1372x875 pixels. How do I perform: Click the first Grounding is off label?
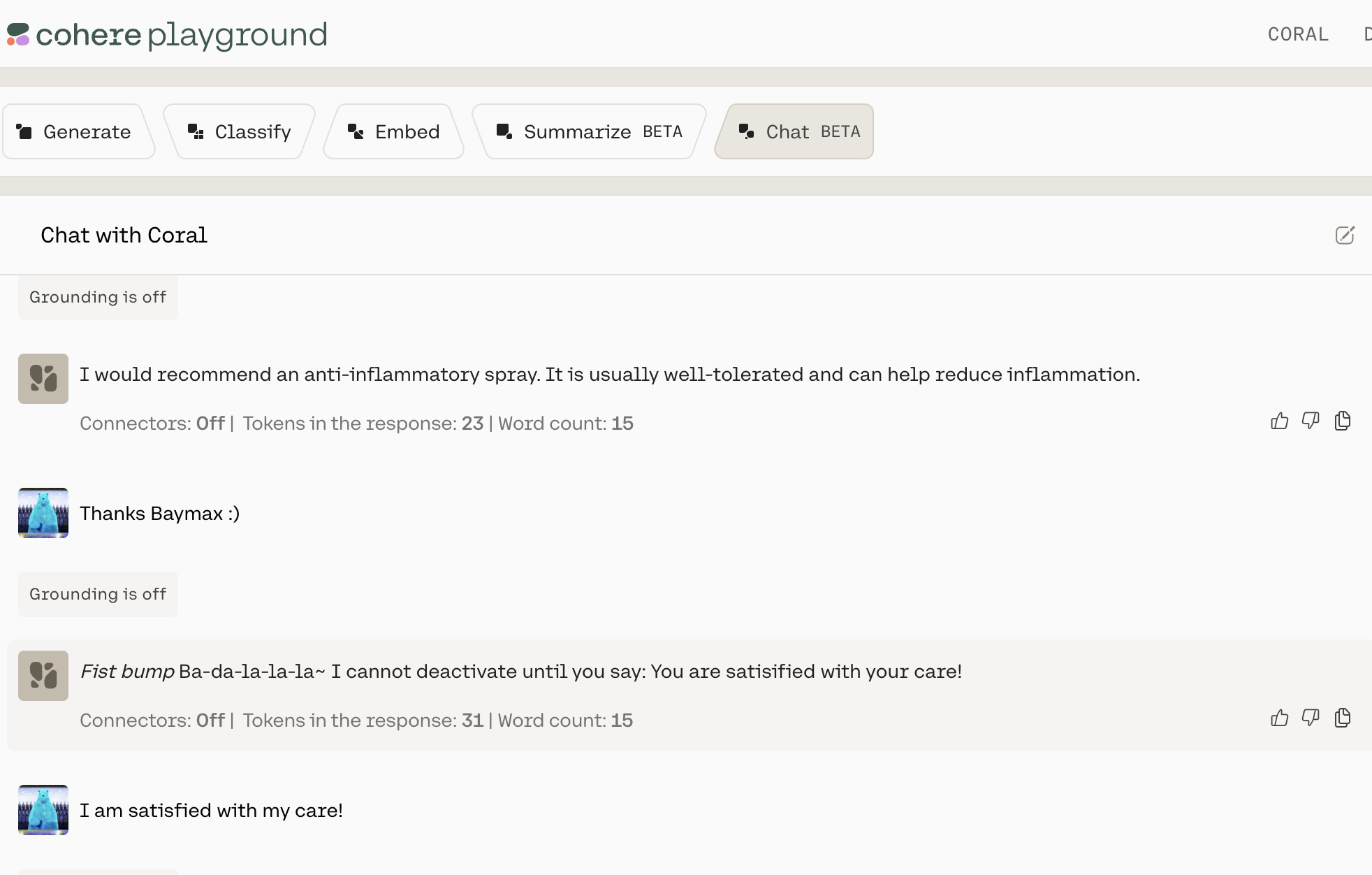98,297
